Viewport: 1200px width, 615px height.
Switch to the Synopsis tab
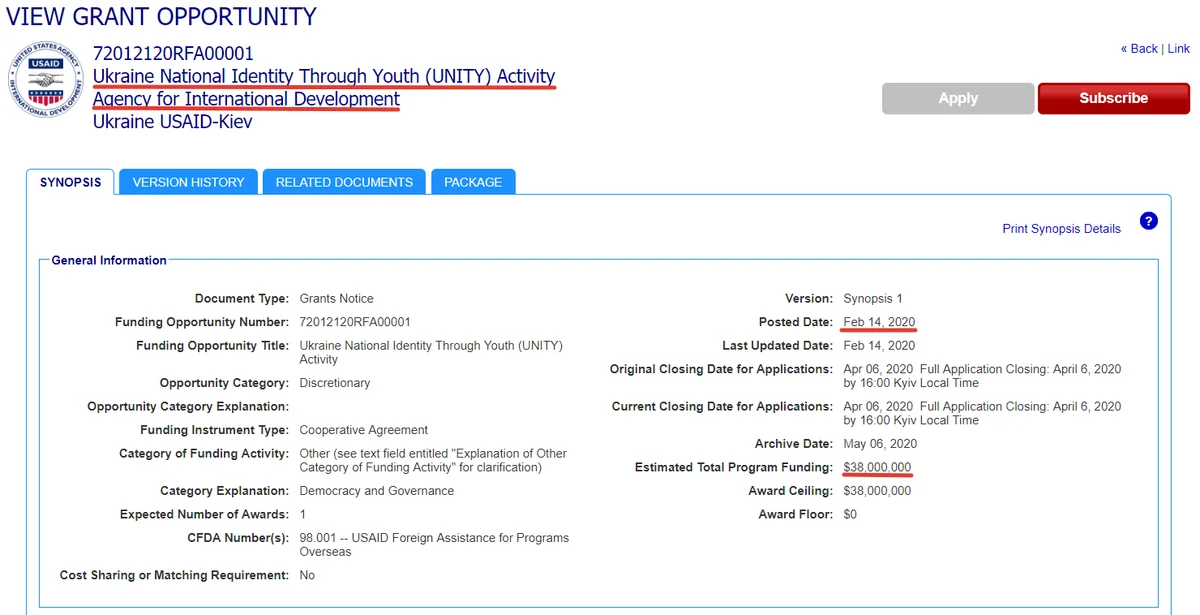coord(70,182)
